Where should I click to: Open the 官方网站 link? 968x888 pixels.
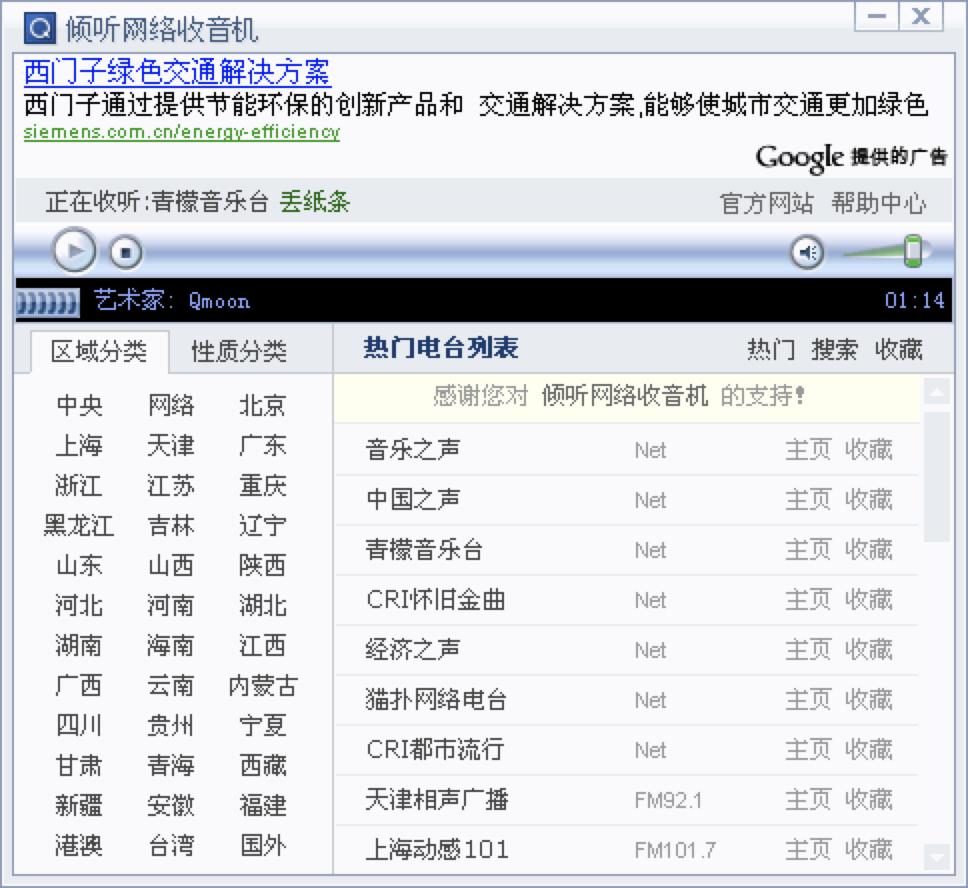766,203
